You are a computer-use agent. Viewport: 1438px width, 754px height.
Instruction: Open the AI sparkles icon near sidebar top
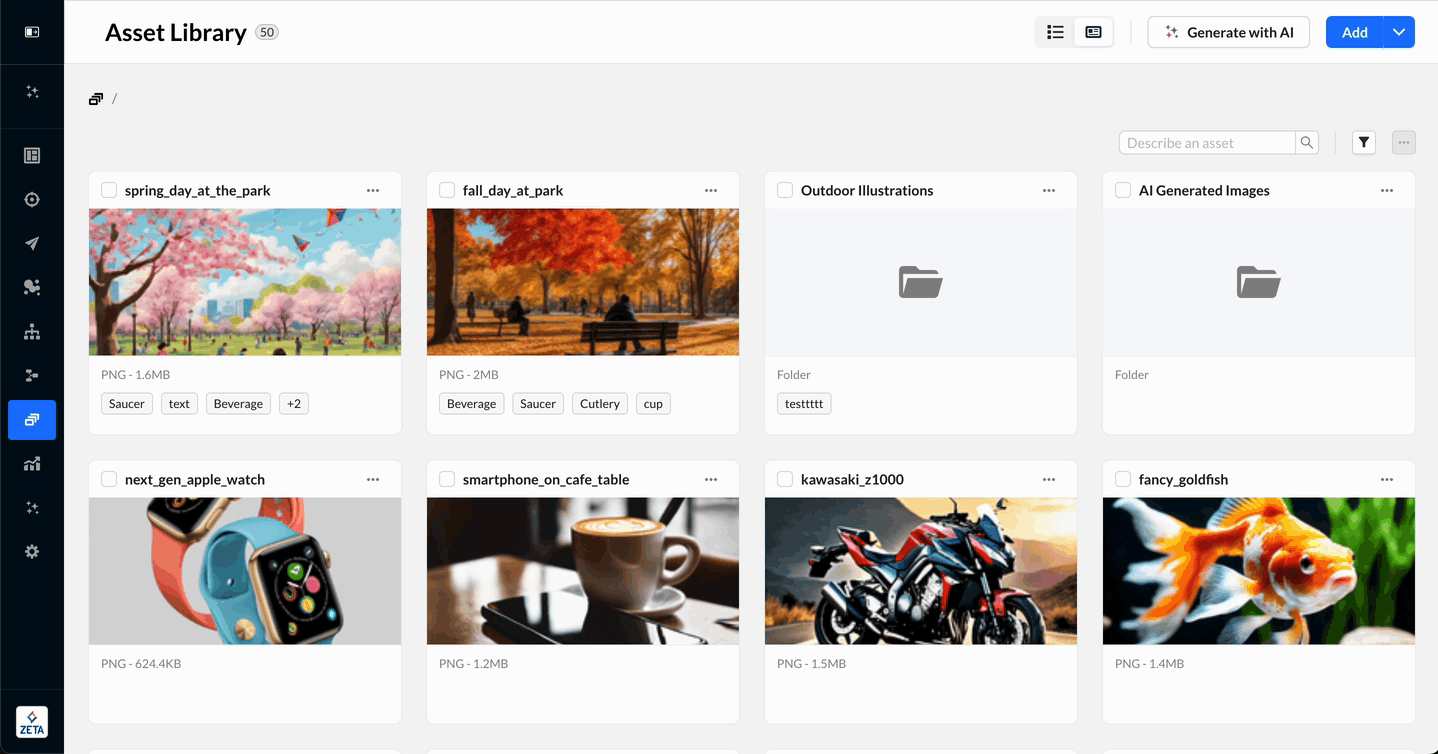(x=32, y=95)
